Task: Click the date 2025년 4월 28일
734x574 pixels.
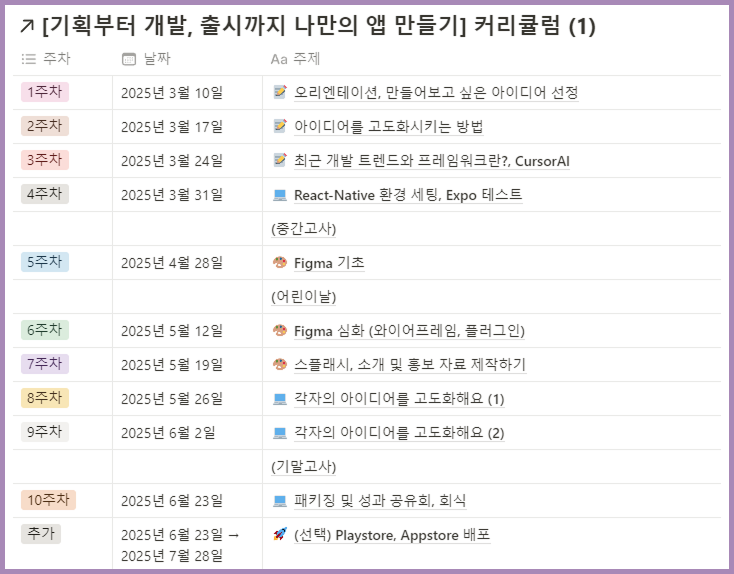Action: [172, 263]
